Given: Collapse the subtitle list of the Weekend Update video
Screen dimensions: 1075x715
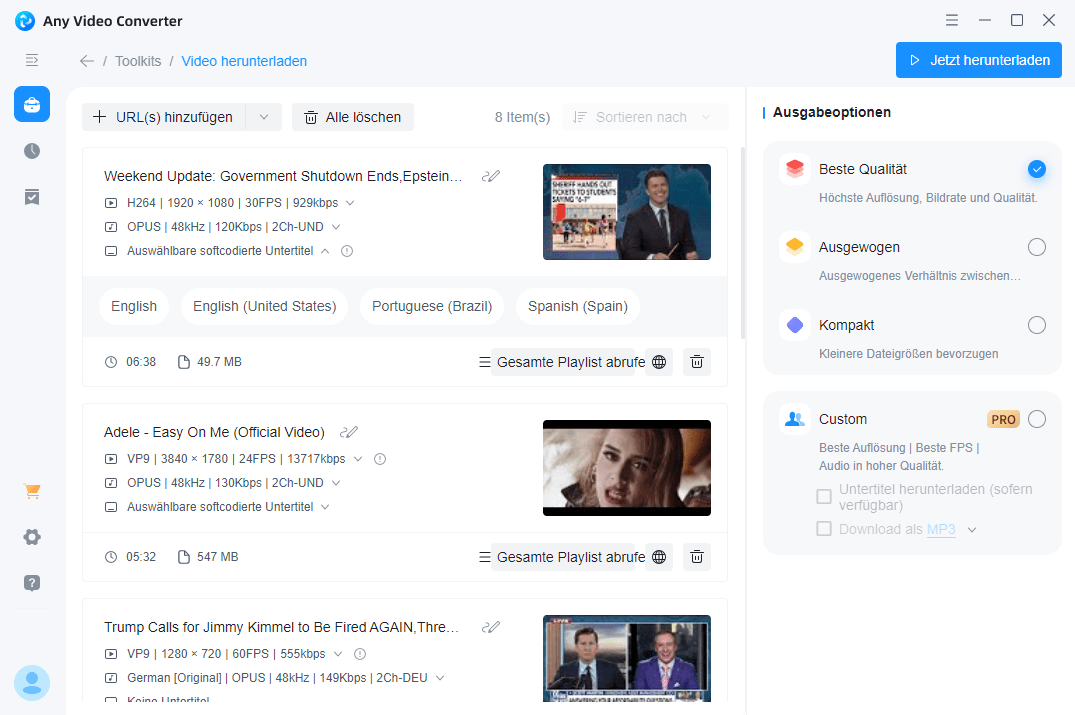Looking at the screenshot, I should click(x=325, y=251).
